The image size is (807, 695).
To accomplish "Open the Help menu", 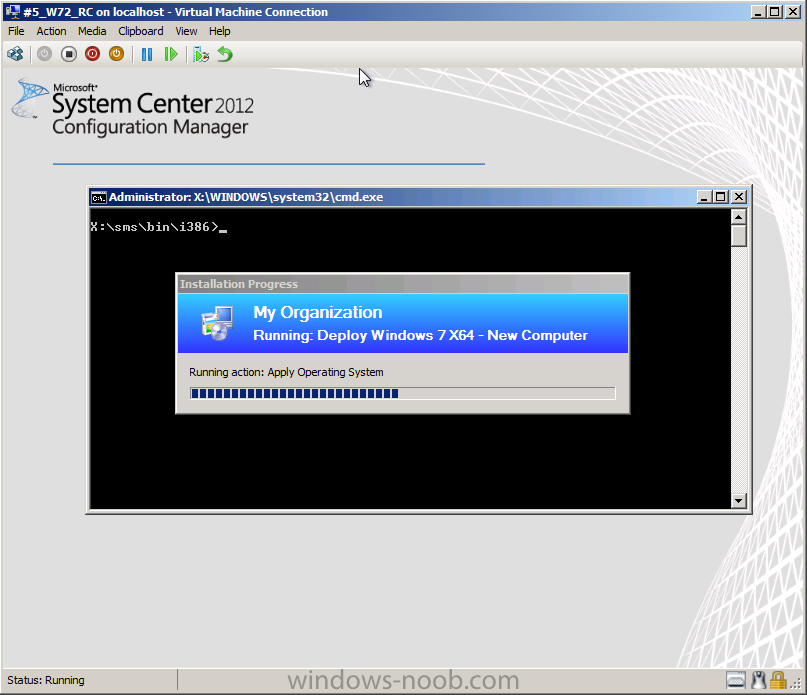I will [x=220, y=31].
